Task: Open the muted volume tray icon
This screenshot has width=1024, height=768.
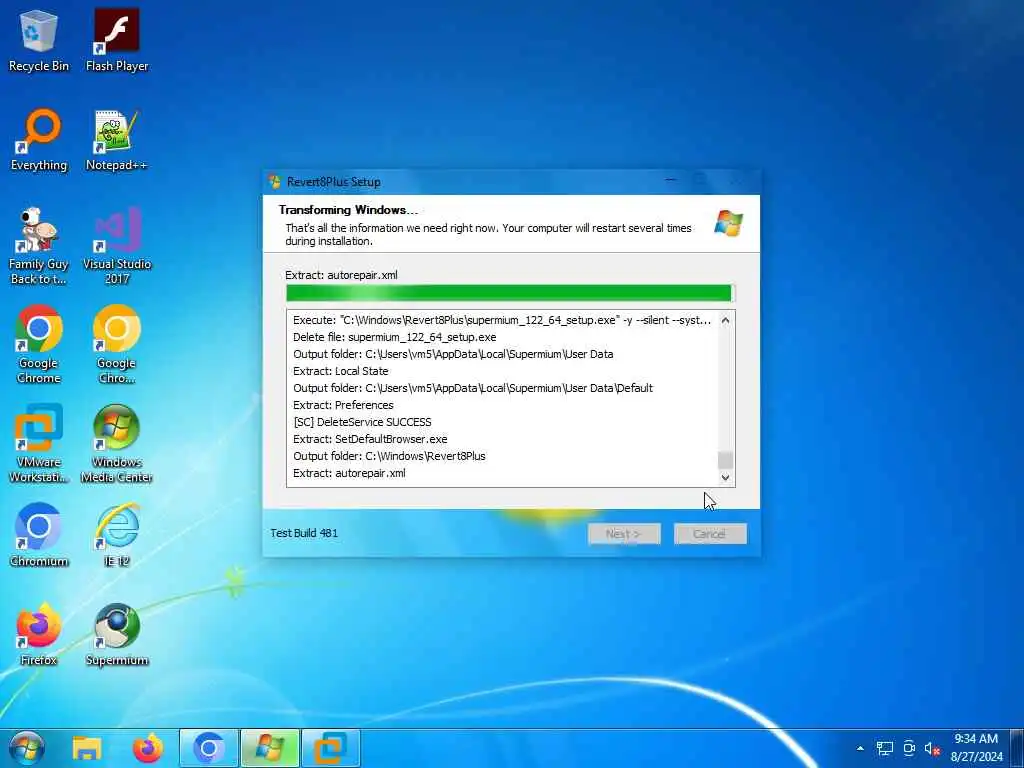Action: (933, 748)
